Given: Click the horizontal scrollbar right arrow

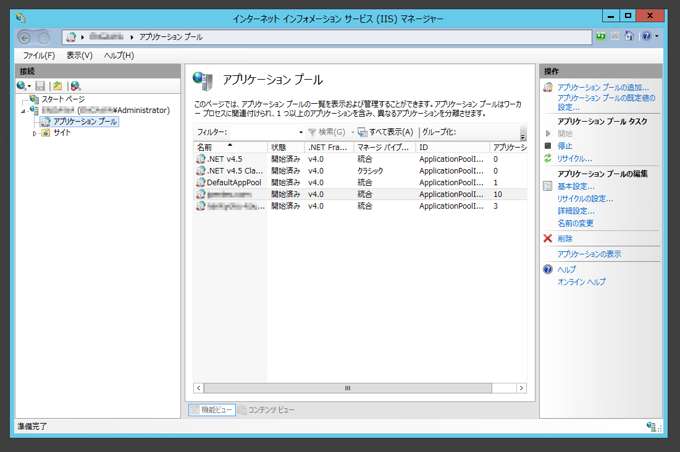Looking at the screenshot, I should [x=521, y=388].
